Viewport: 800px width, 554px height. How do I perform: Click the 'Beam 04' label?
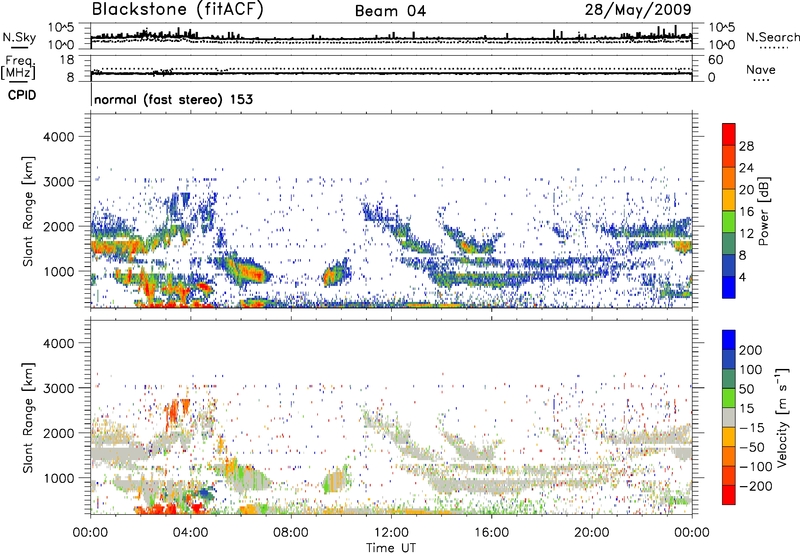click(x=390, y=11)
